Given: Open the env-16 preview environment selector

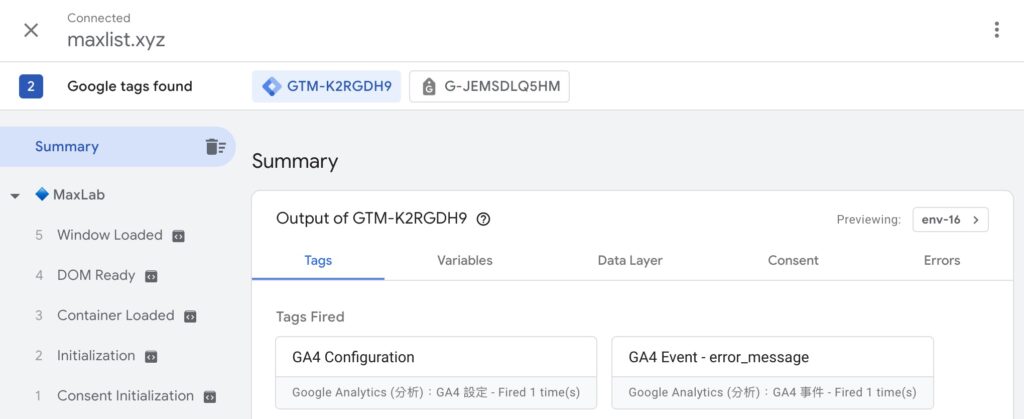Looking at the screenshot, I should pyautogui.click(x=950, y=220).
